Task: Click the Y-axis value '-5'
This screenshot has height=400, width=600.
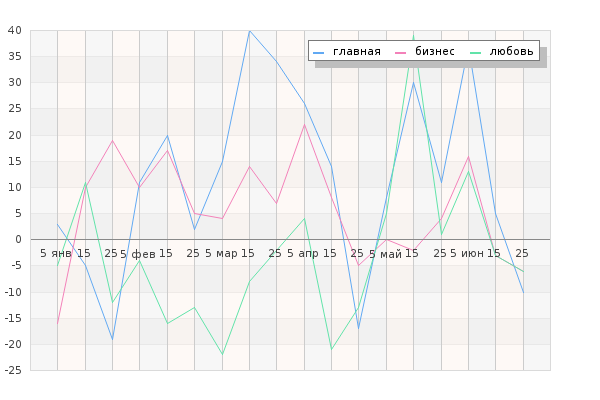Action: 16,266
